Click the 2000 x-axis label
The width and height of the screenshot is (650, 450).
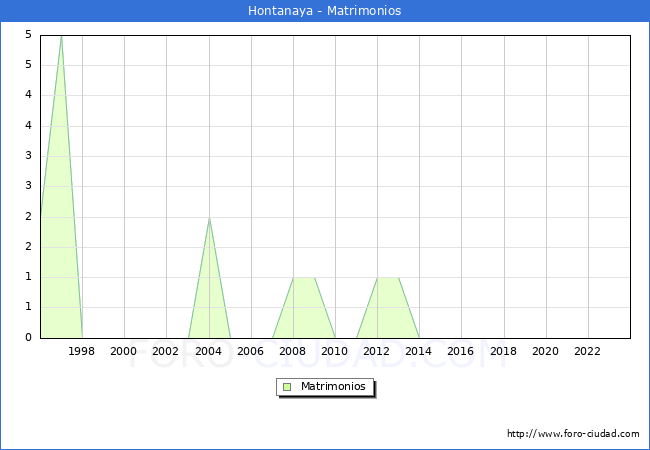124,351
